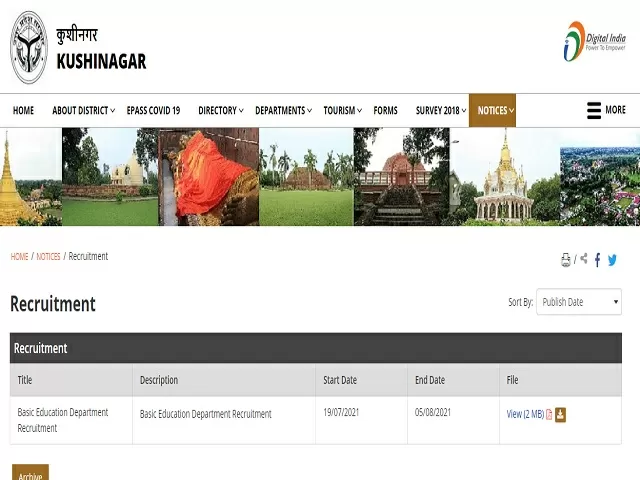Expand the Departments menu
This screenshot has height=480, width=640.
point(283,111)
